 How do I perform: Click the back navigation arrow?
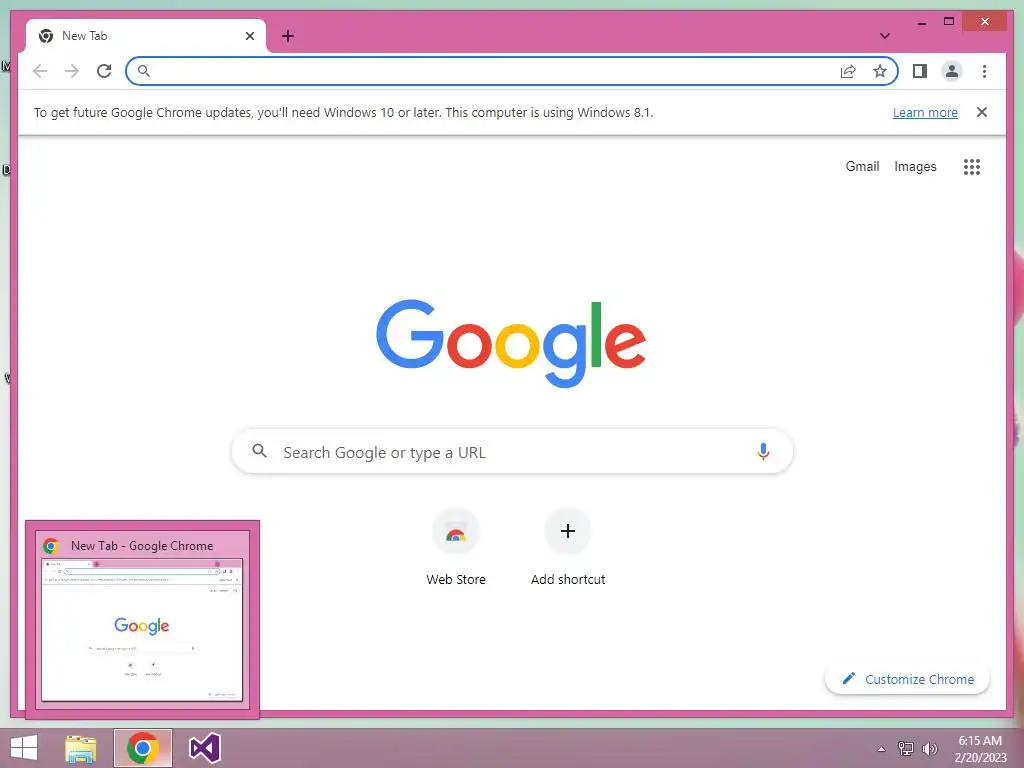(40, 71)
